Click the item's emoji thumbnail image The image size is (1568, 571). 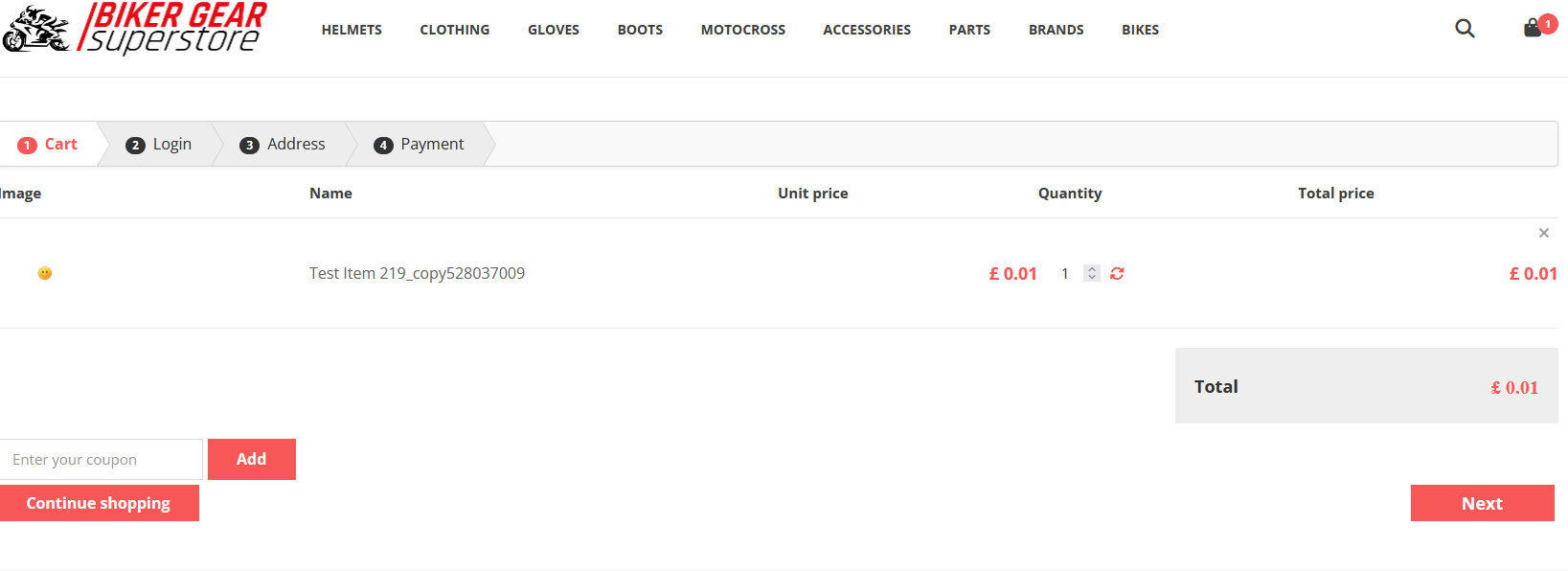tap(45, 274)
